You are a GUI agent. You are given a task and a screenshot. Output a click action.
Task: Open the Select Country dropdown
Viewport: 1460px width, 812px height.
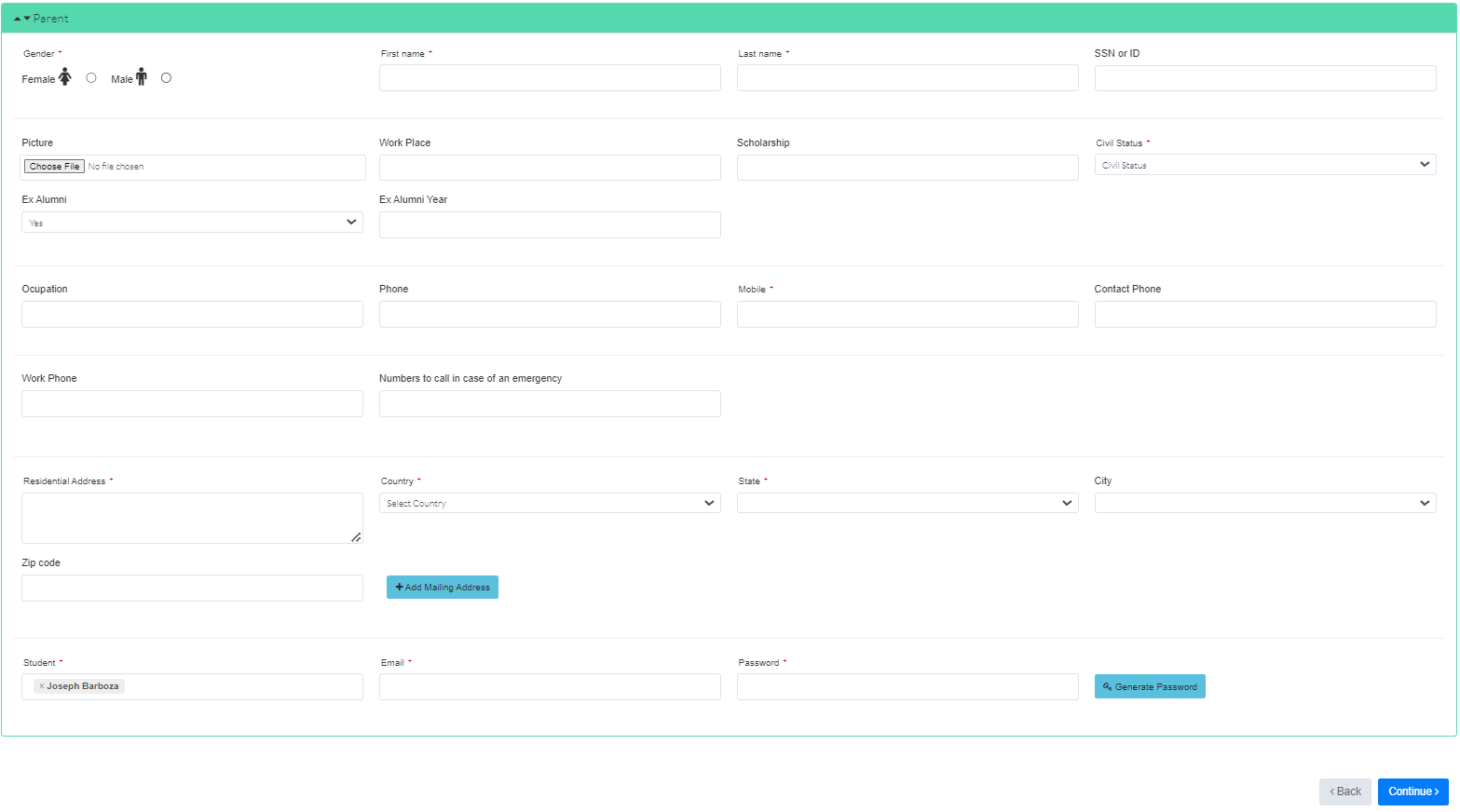550,503
